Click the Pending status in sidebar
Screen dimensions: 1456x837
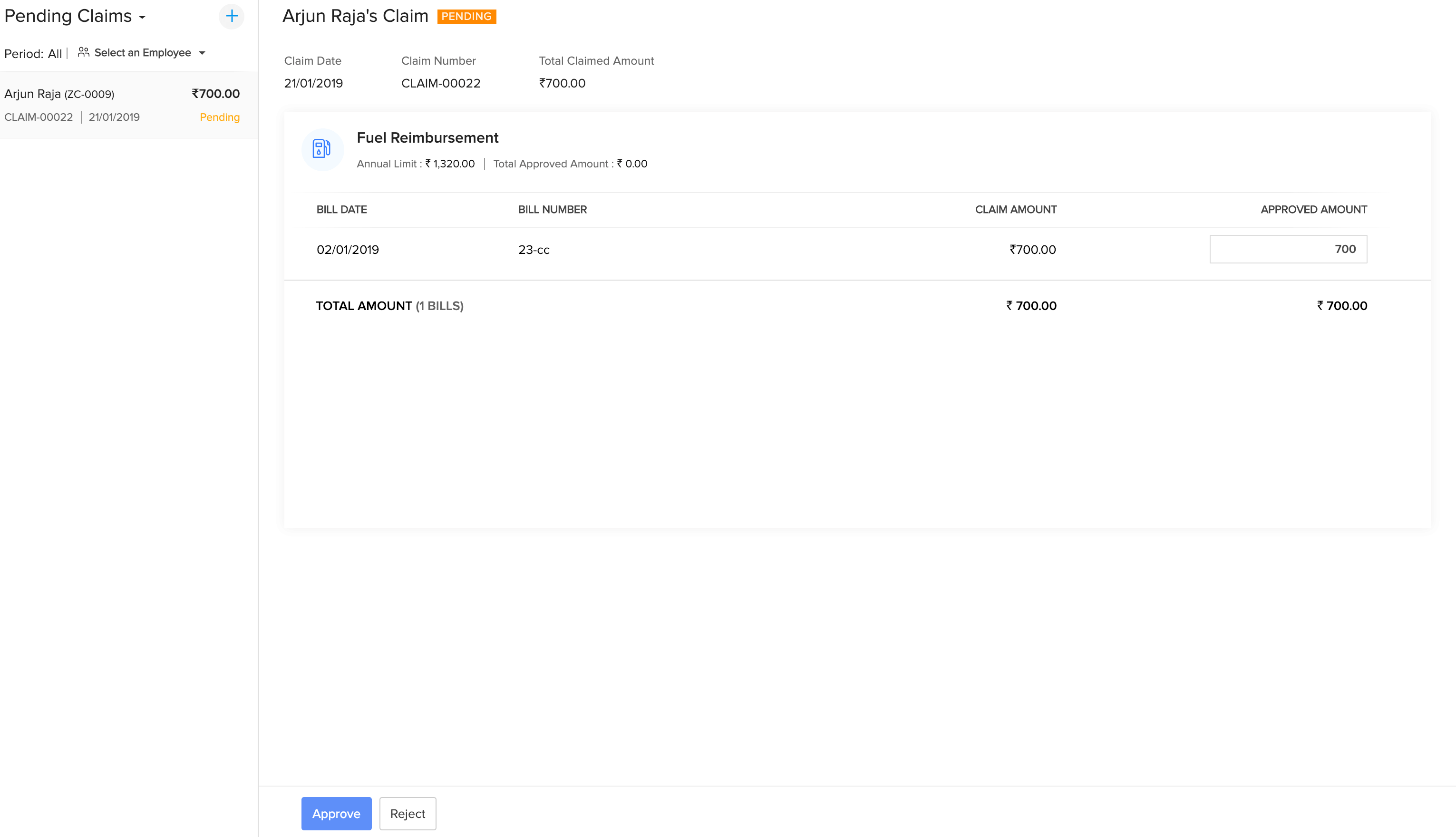[x=220, y=117]
